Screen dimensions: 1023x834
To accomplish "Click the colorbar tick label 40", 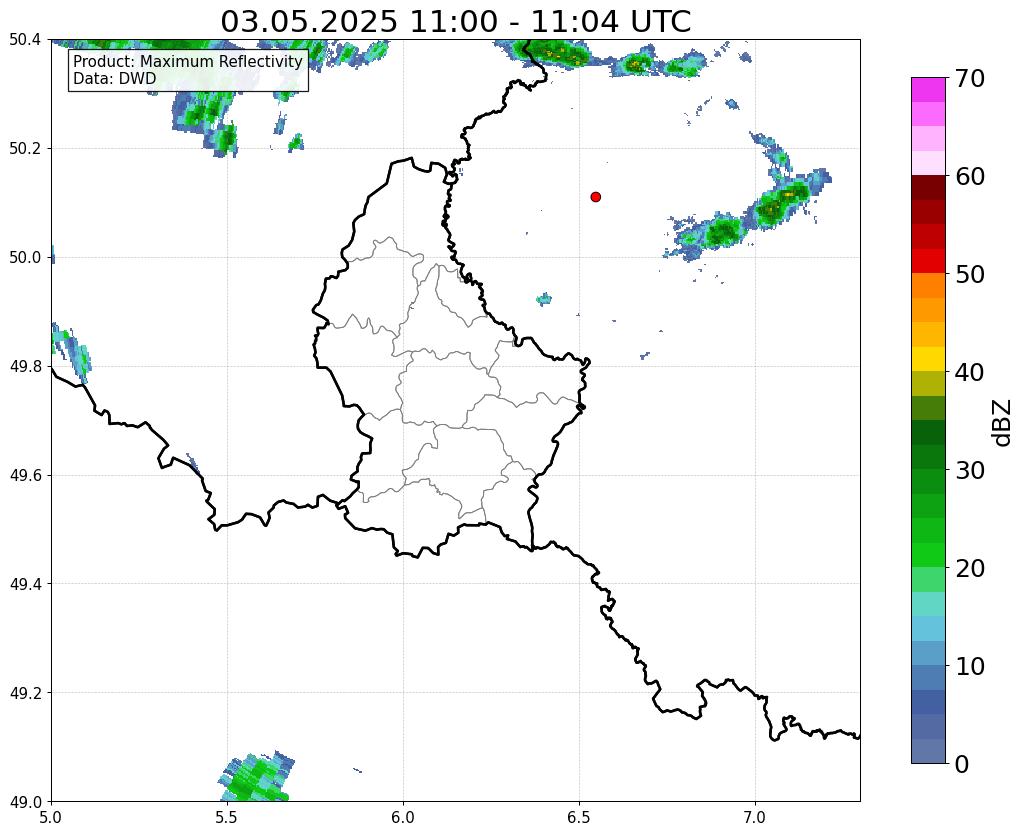I will click(x=969, y=372).
